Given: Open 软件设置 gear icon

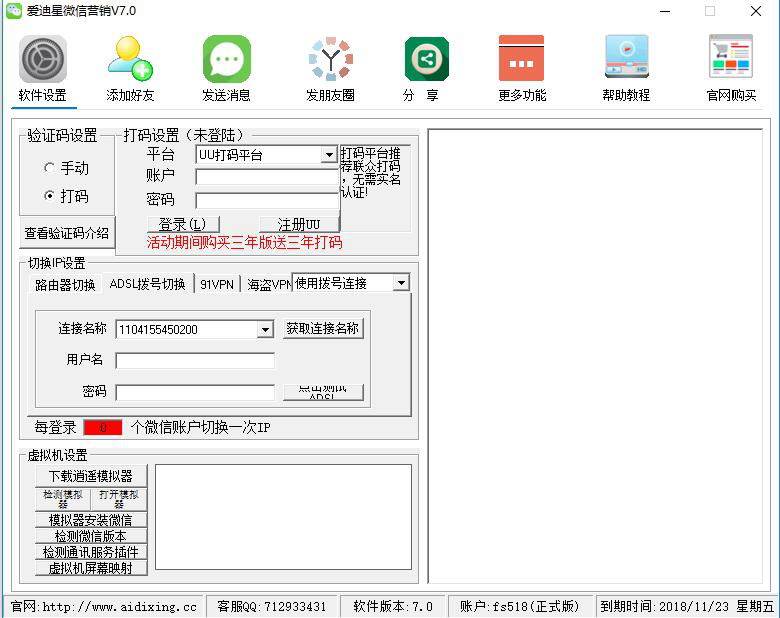Looking at the screenshot, I should click(x=43, y=59).
